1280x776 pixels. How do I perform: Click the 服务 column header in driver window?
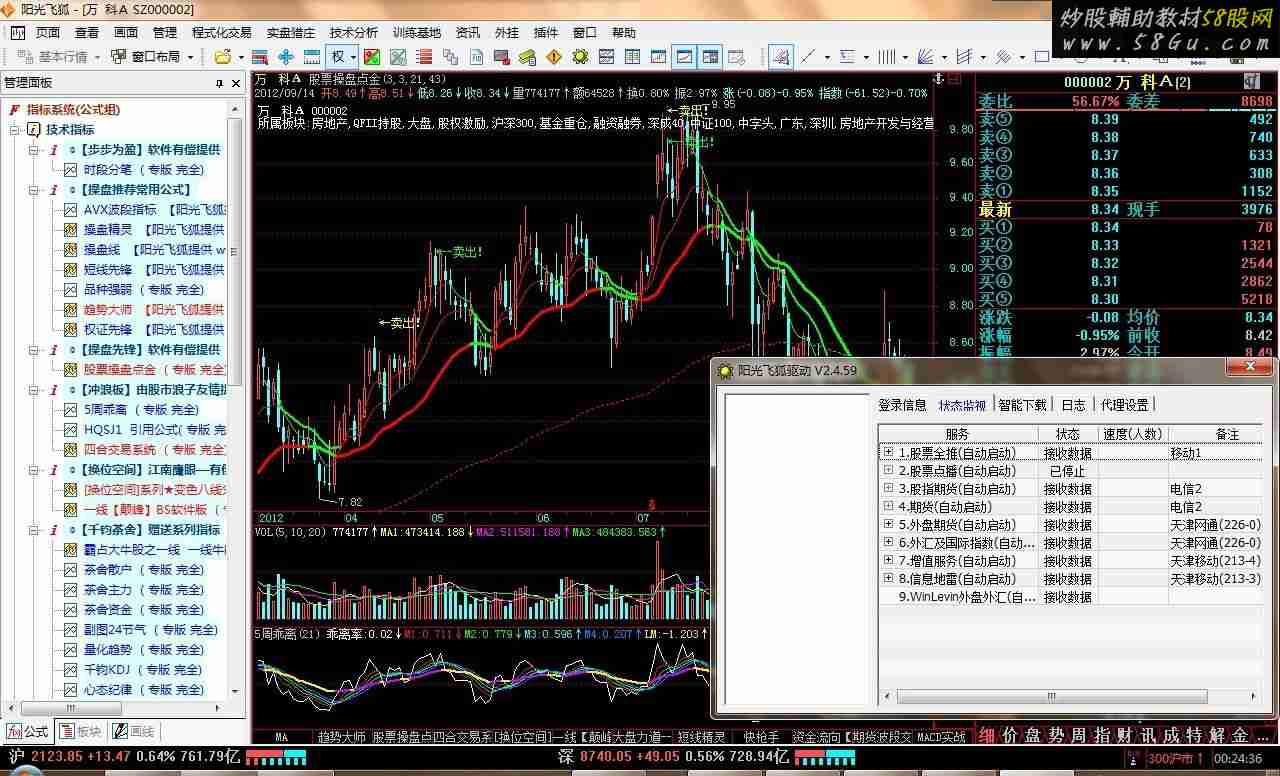coord(958,434)
